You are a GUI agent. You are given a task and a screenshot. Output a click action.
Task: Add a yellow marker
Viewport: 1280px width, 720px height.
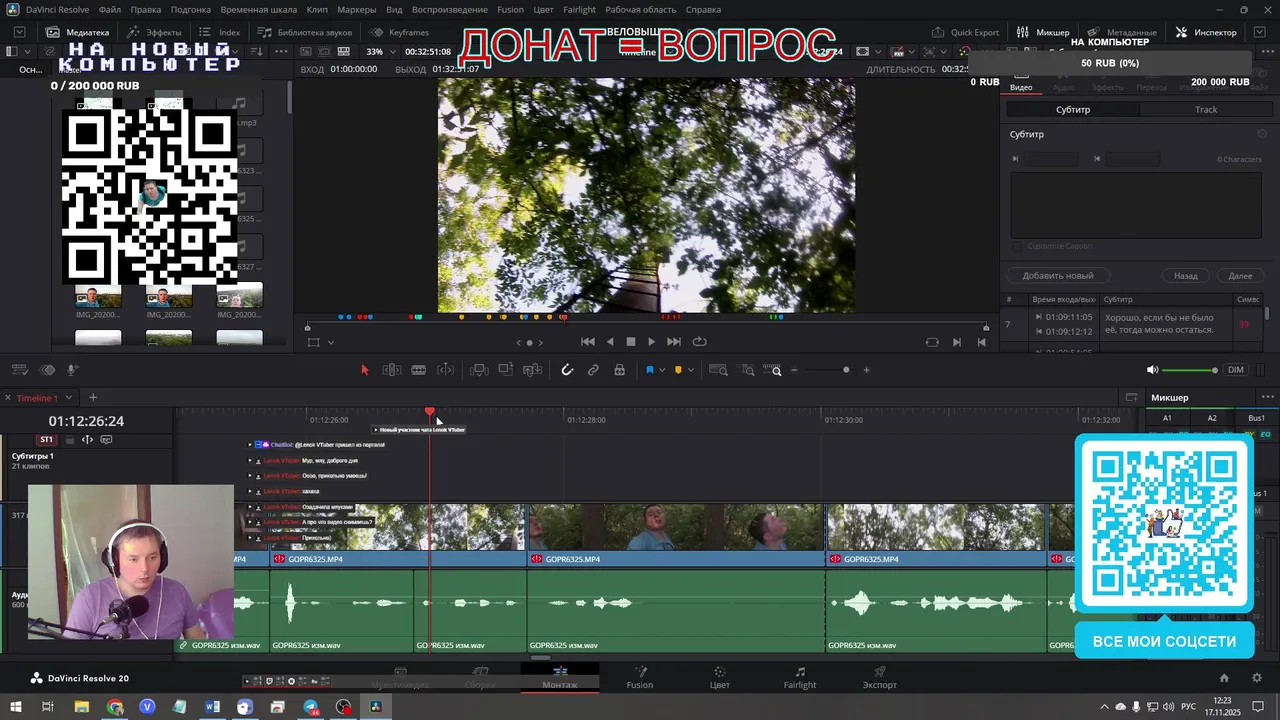click(x=678, y=370)
